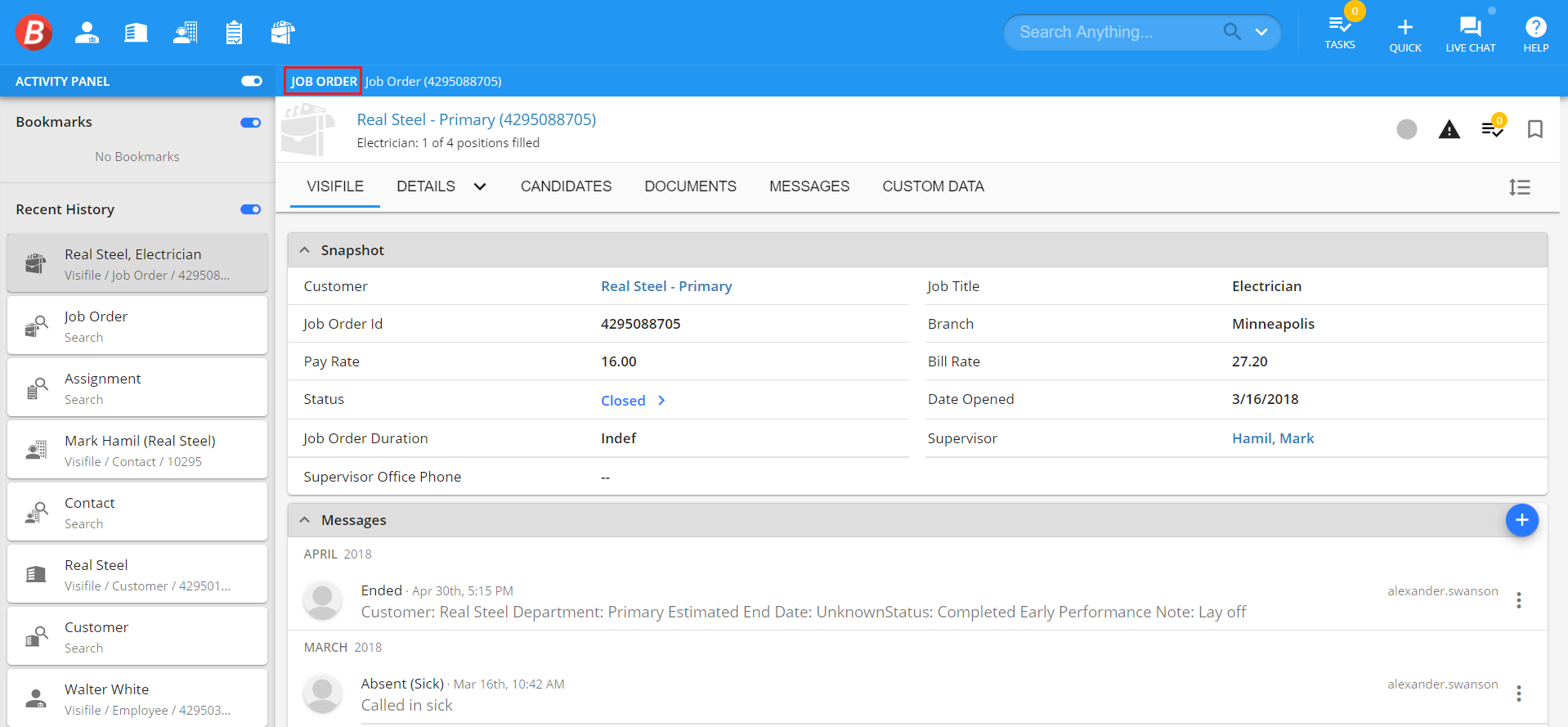The width and height of the screenshot is (1568, 727).
Task: Click the search magnifier icon
Action: tap(1232, 32)
